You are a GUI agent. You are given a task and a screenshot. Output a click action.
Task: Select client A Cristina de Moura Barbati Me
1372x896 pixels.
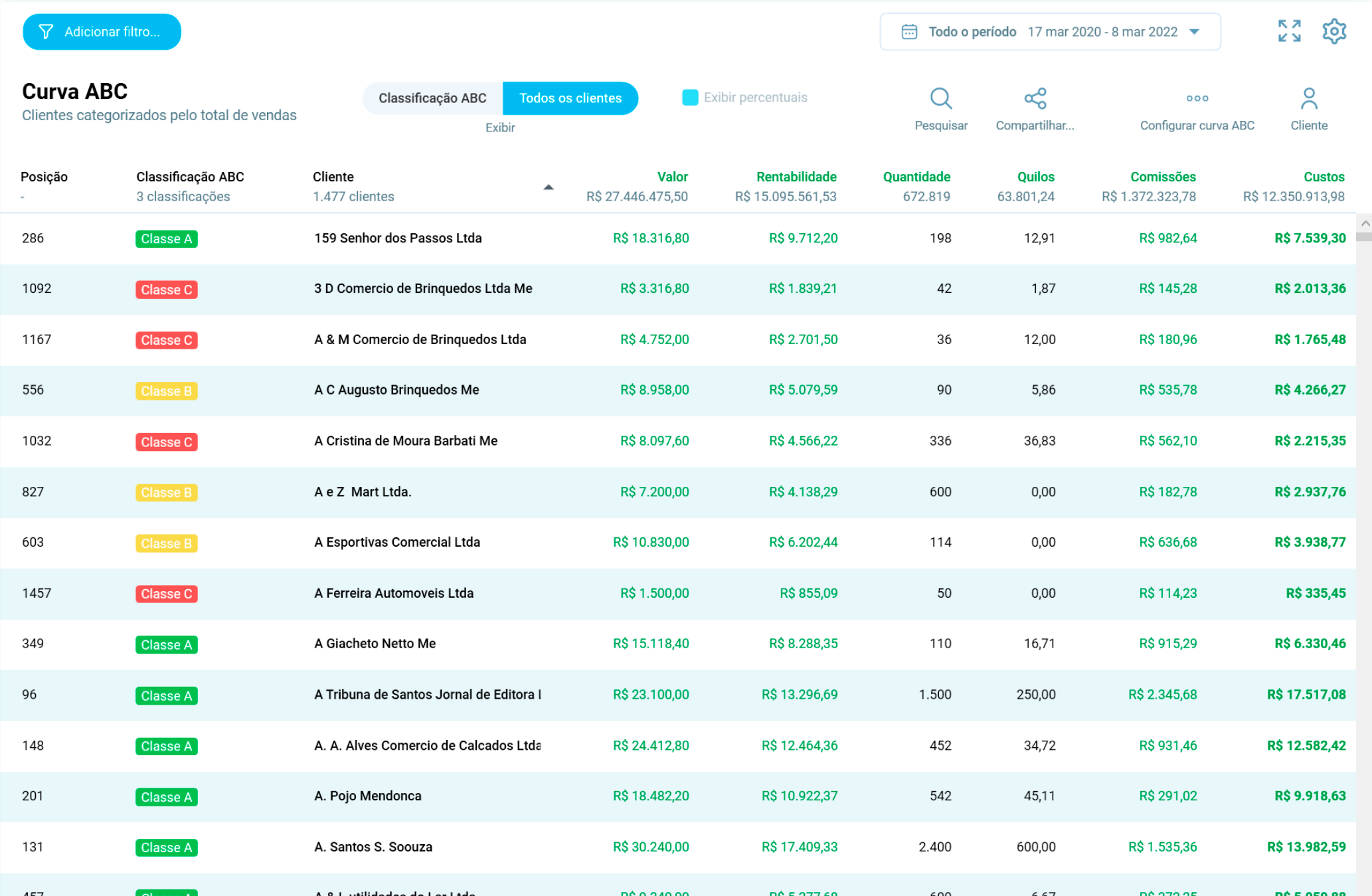click(x=406, y=441)
